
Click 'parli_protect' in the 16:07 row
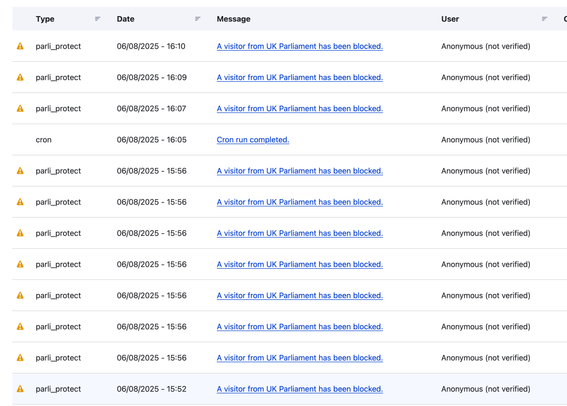pos(58,108)
